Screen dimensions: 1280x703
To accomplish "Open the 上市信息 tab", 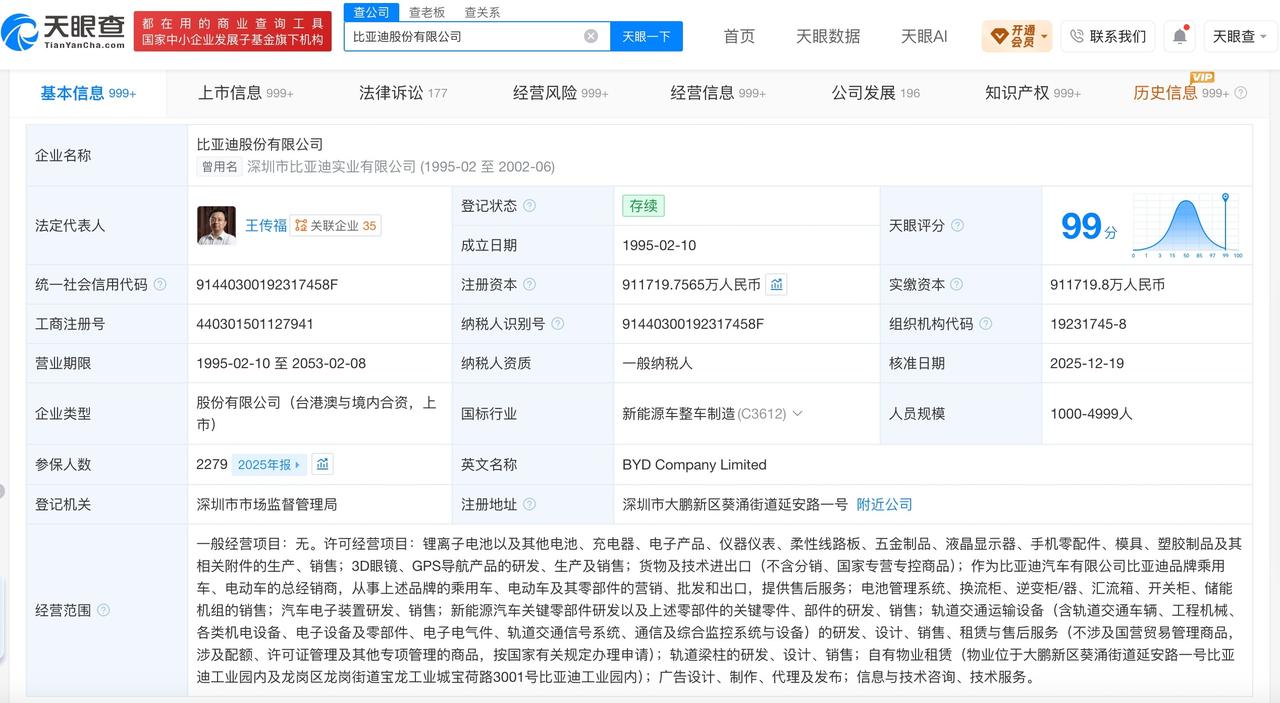I will (245, 93).
